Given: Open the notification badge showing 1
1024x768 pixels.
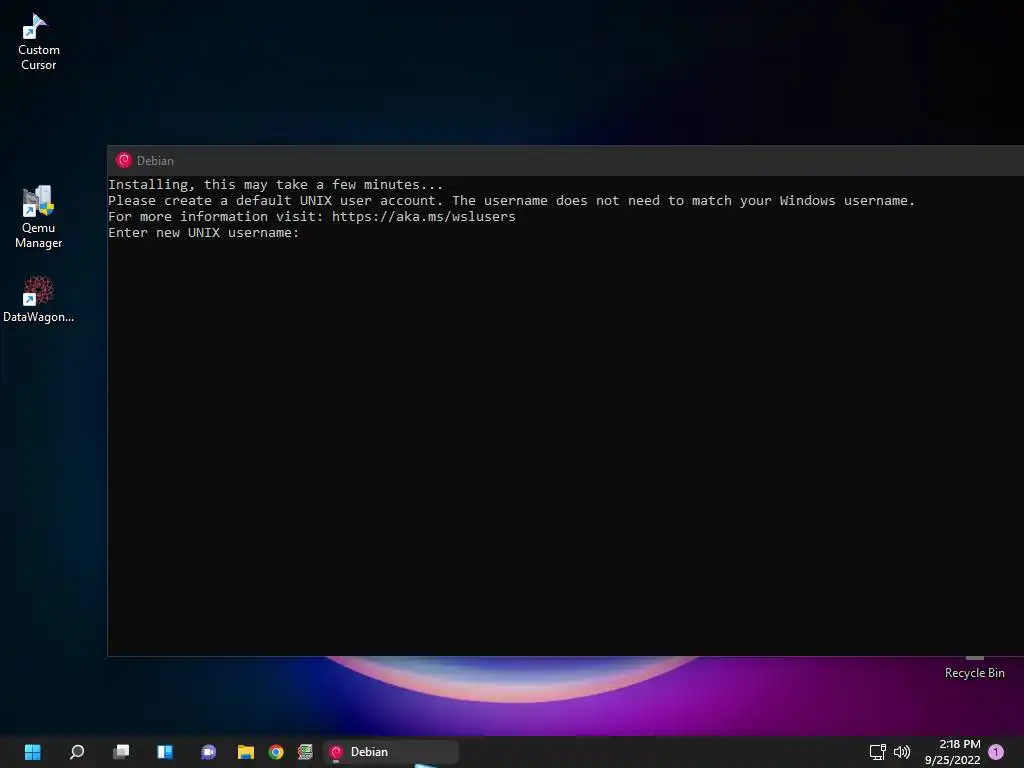Looking at the screenshot, I should tap(996, 752).
